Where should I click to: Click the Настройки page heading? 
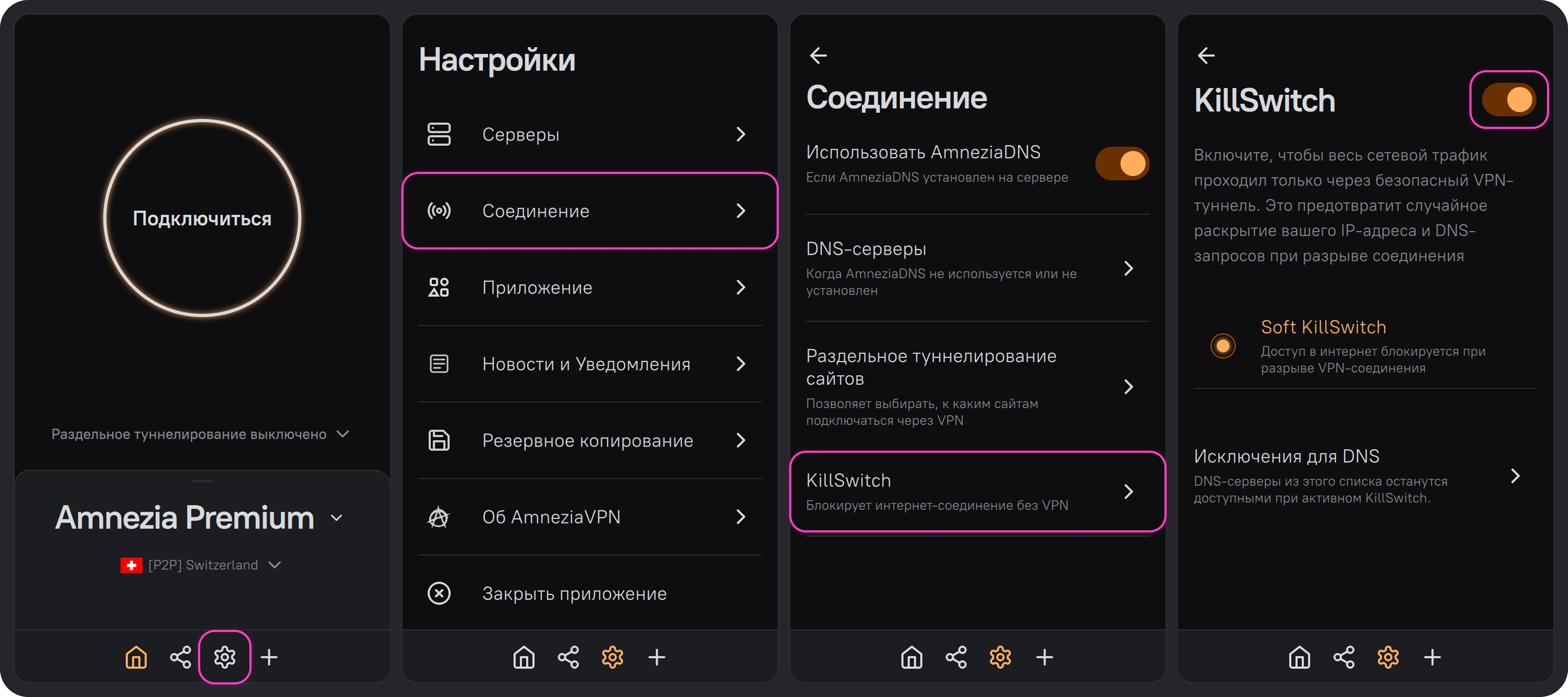[x=497, y=60]
